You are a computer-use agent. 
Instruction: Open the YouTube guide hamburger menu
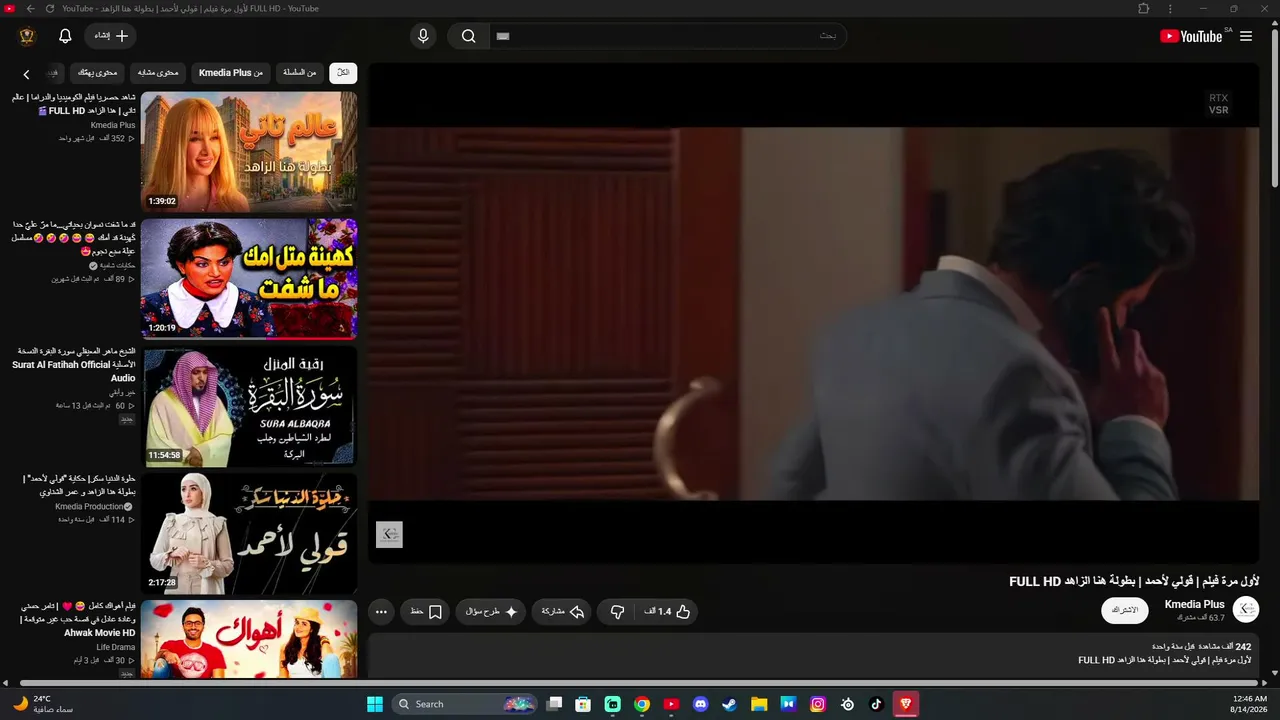1246,36
